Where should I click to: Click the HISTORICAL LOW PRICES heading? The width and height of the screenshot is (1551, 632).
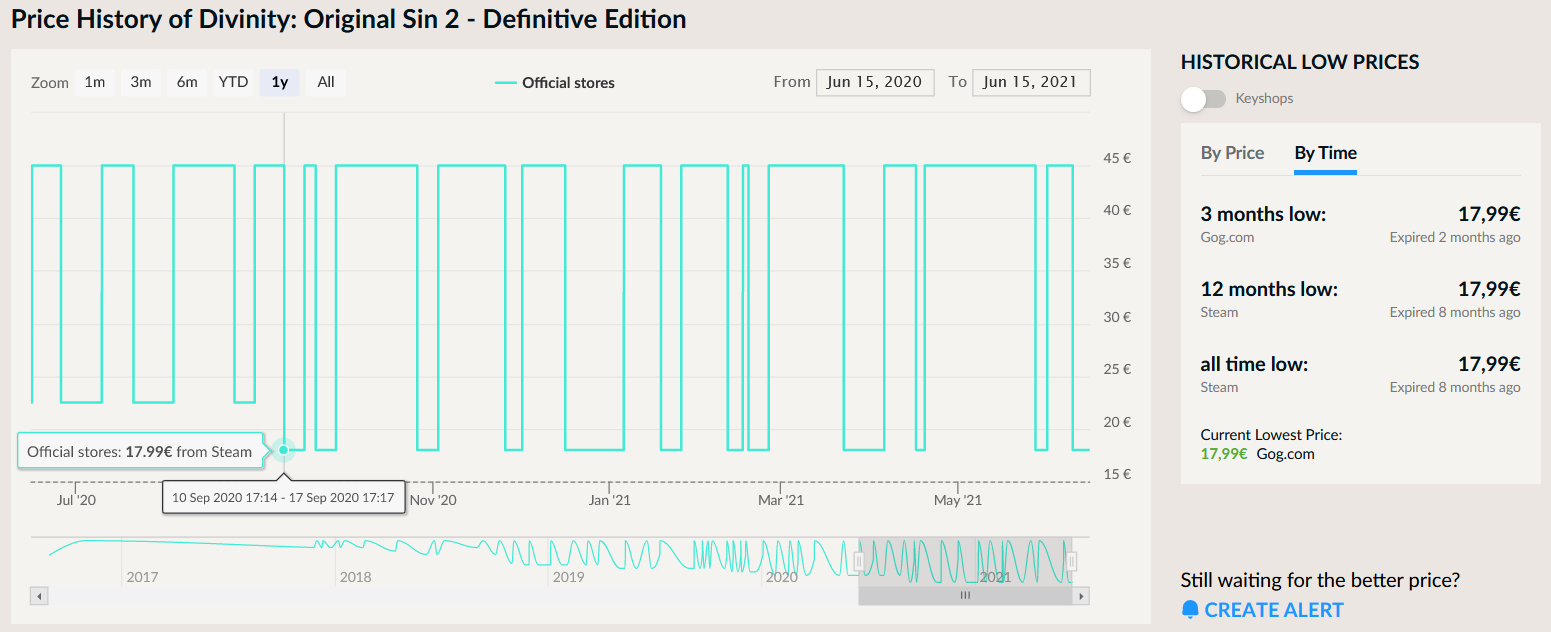click(1300, 62)
